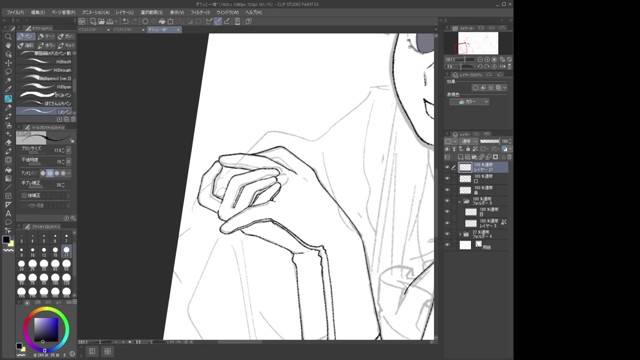Screen dimensions: 640x360
Task: Open brush size dynamics button
Action: (x=69, y=150)
